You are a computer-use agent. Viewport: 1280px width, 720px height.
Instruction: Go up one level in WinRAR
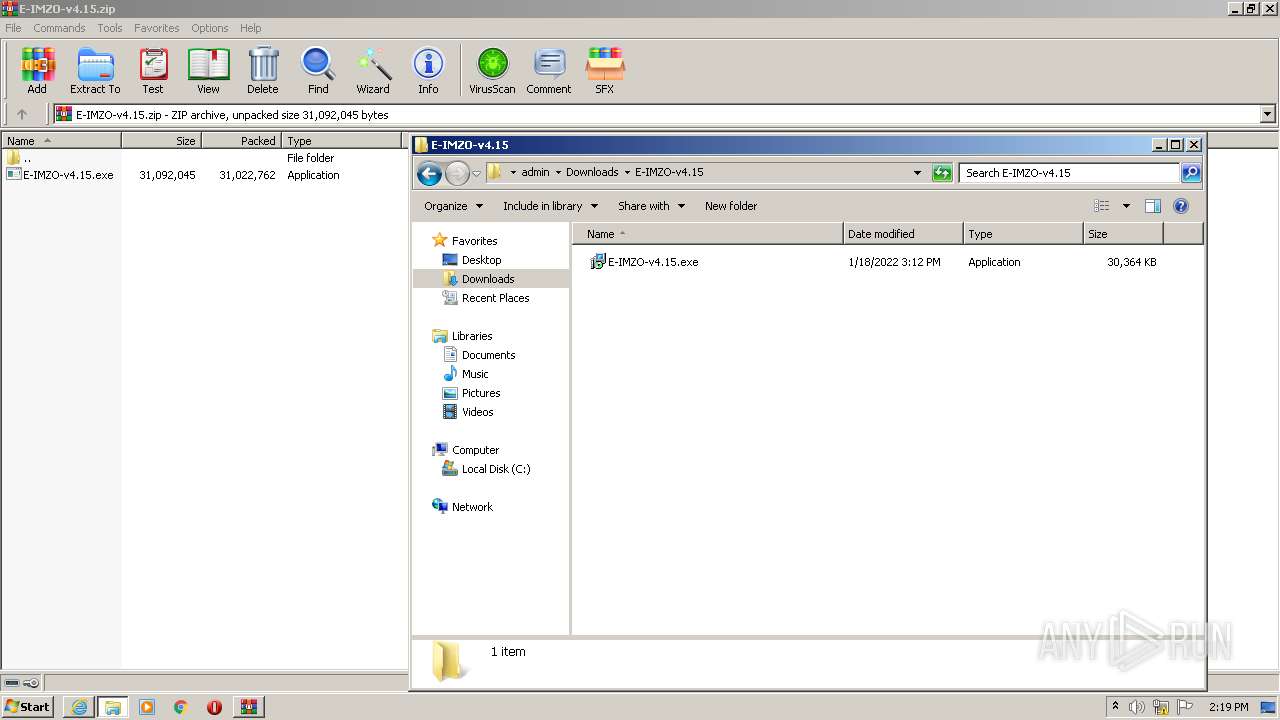pos(22,114)
